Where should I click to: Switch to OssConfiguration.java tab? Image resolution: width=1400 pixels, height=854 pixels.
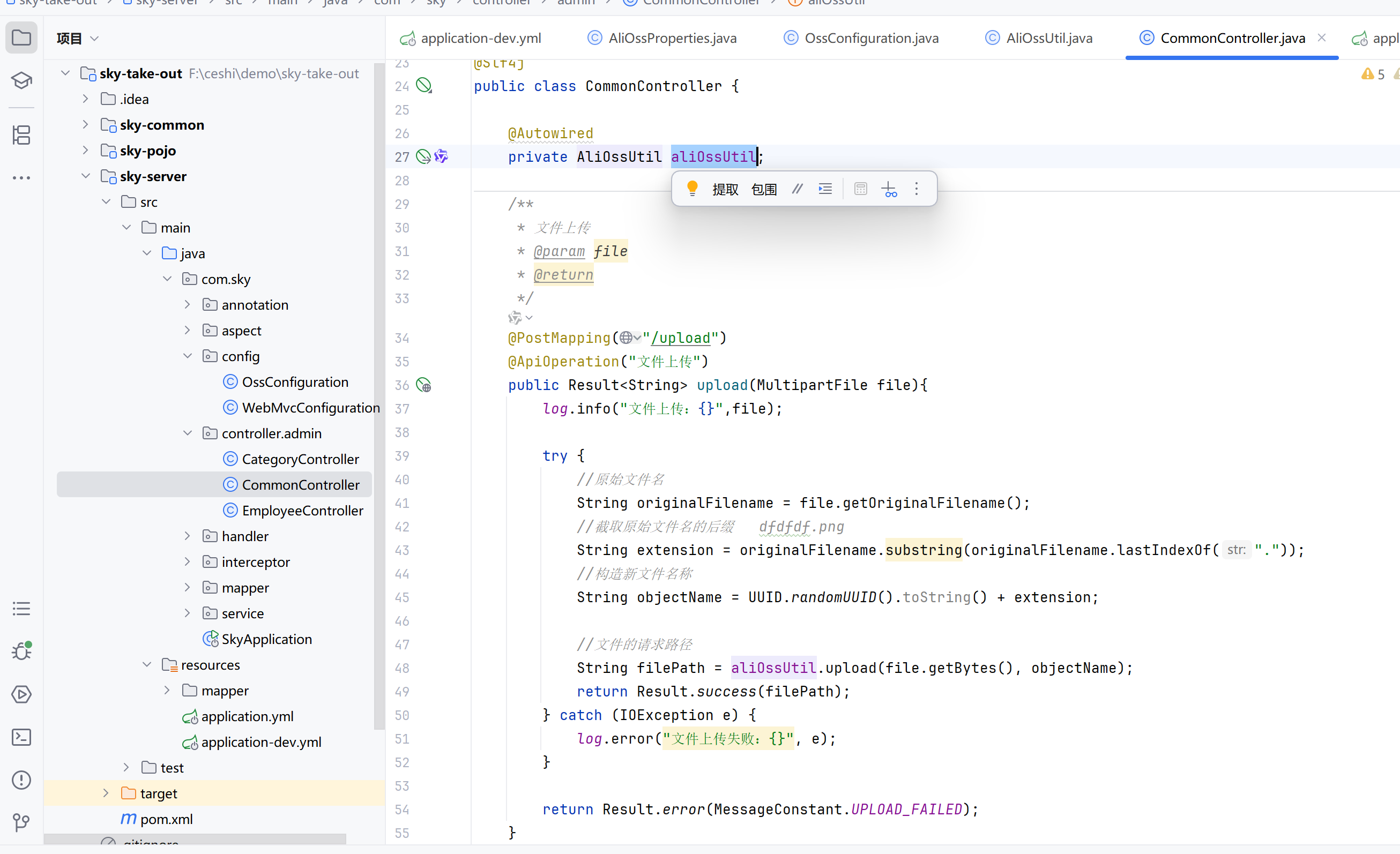861,38
